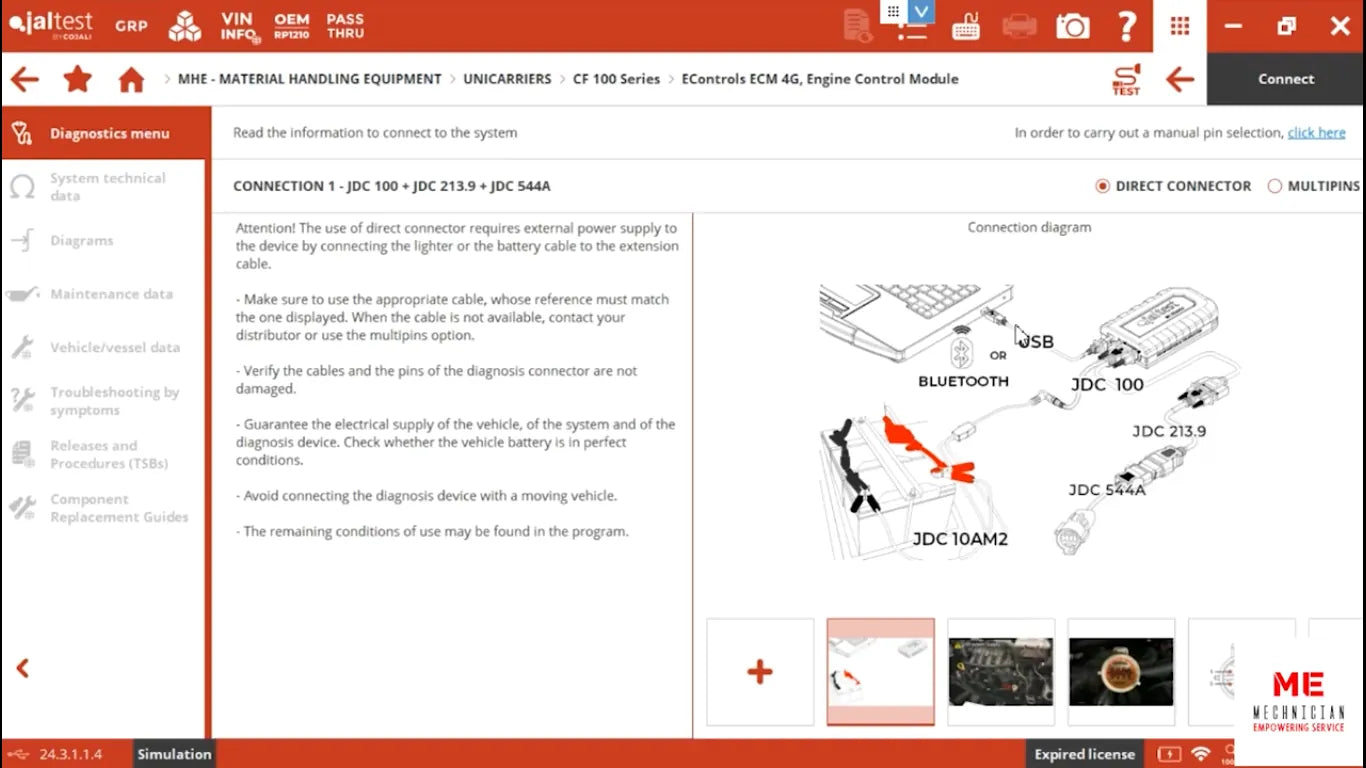Open the virtual keyboard icon
The width and height of the screenshot is (1366, 768).
click(x=965, y=26)
